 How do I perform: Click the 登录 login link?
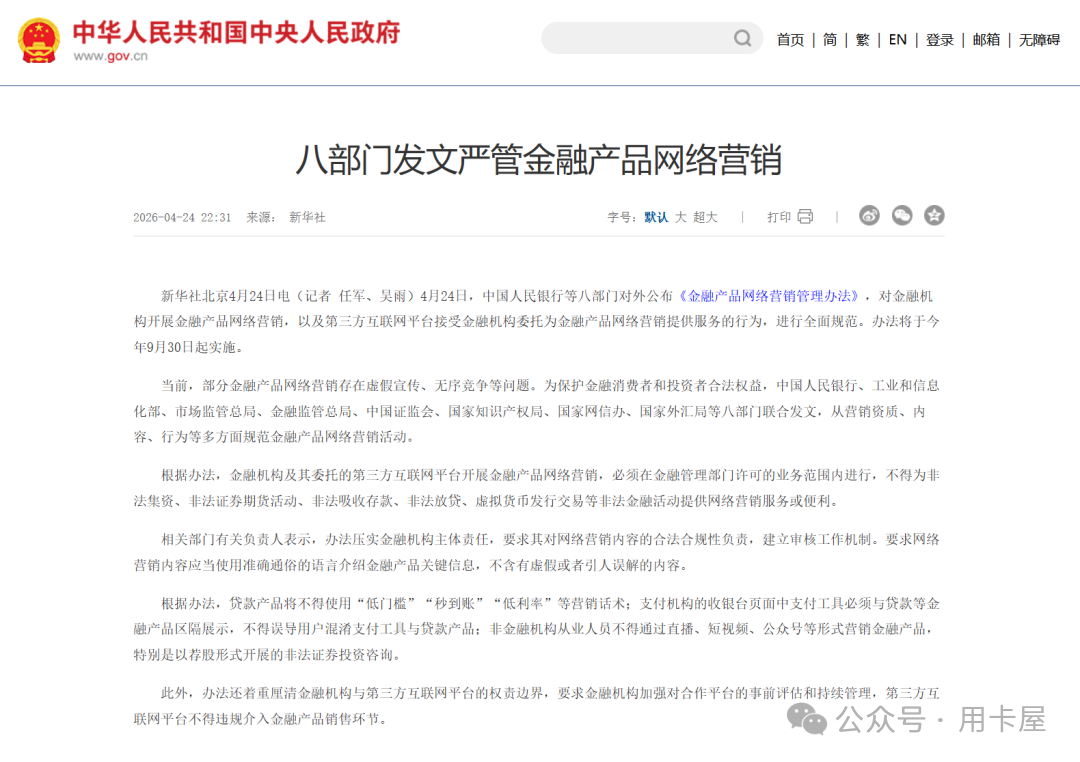[939, 39]
